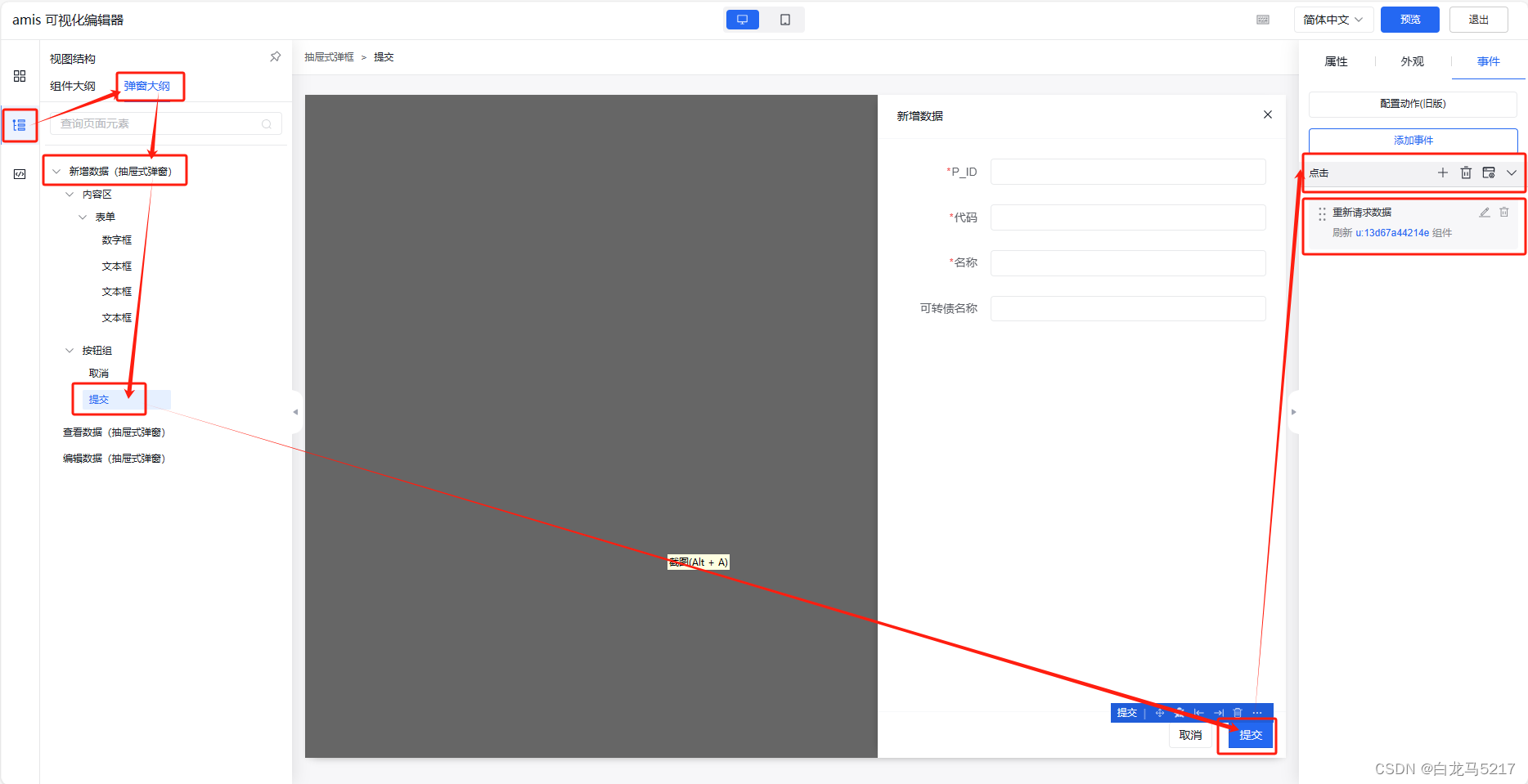Grab the drag handle of 重新请求数据 action

pyautogui.click(x=1322, y=214)
